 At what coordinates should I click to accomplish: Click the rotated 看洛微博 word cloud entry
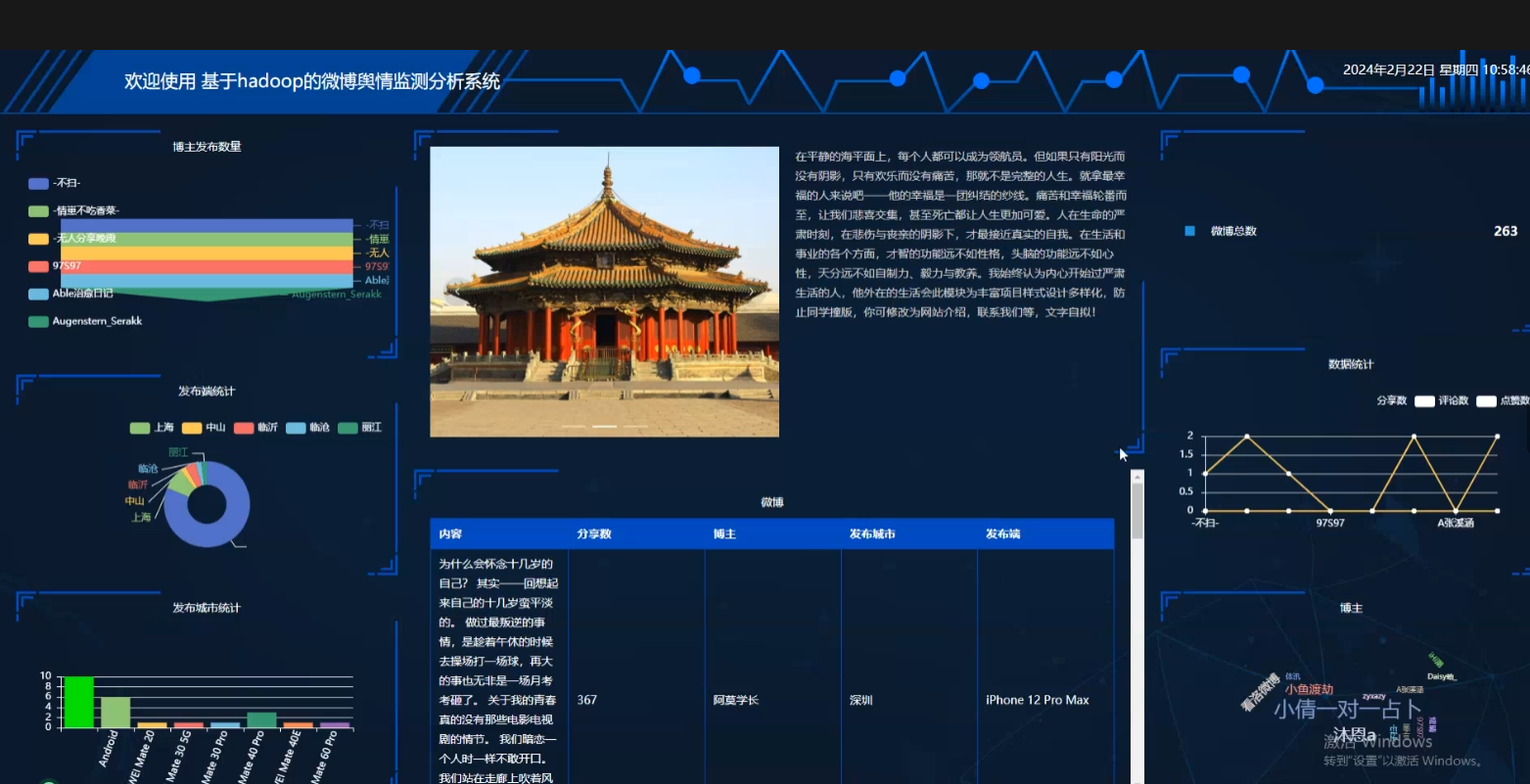pyautogui.click(x=1260, y=692)
